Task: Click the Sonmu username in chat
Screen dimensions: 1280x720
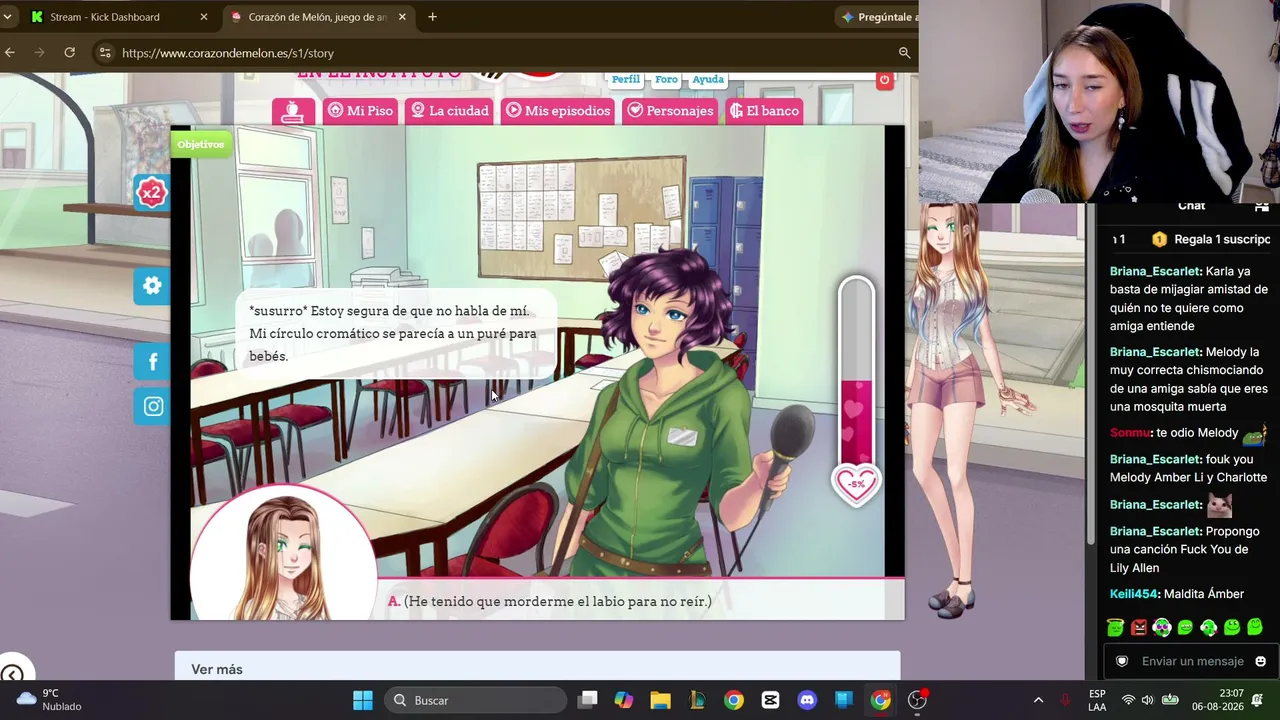Action: (x=1130, y=433)
